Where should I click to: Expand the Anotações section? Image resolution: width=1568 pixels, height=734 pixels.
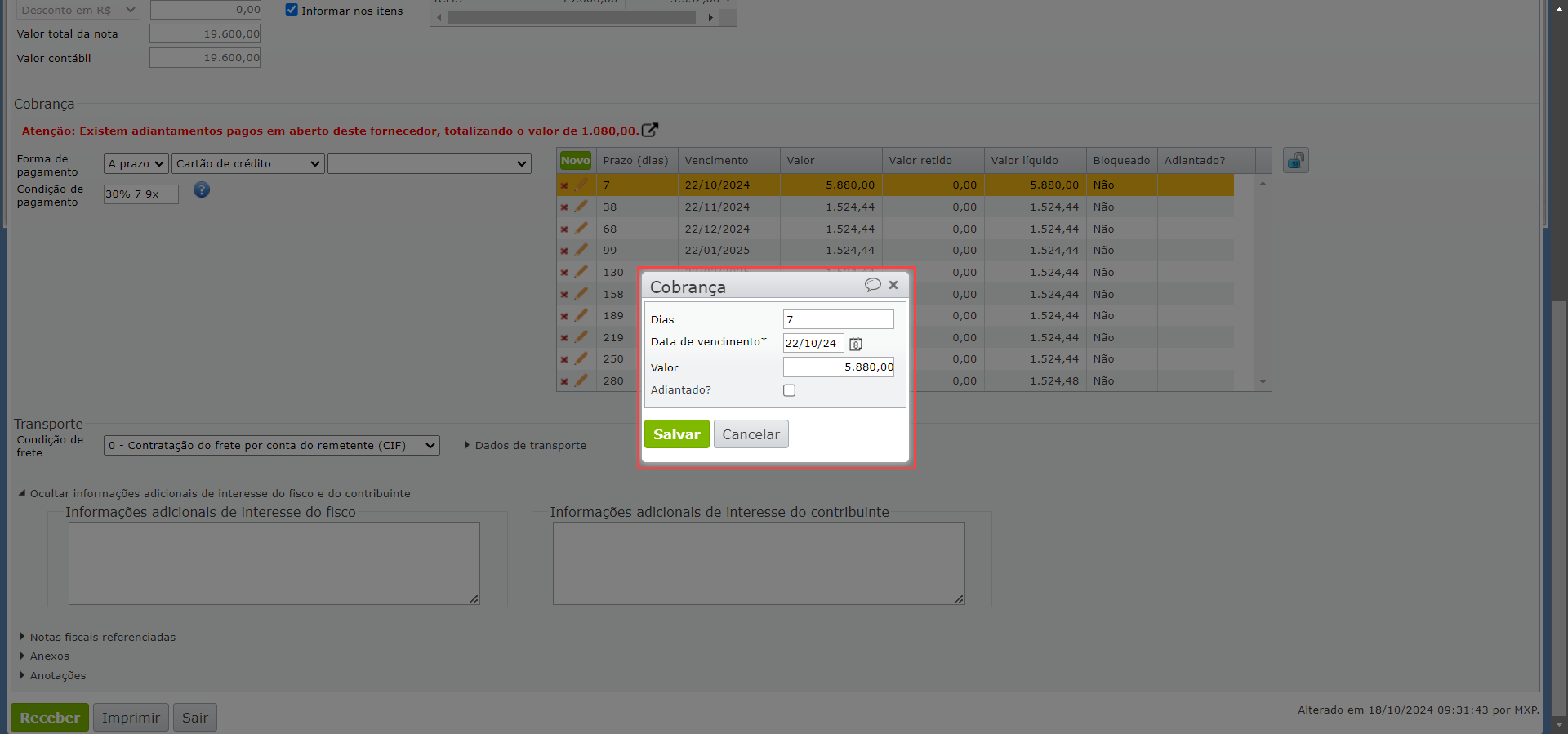pos(52,675)
